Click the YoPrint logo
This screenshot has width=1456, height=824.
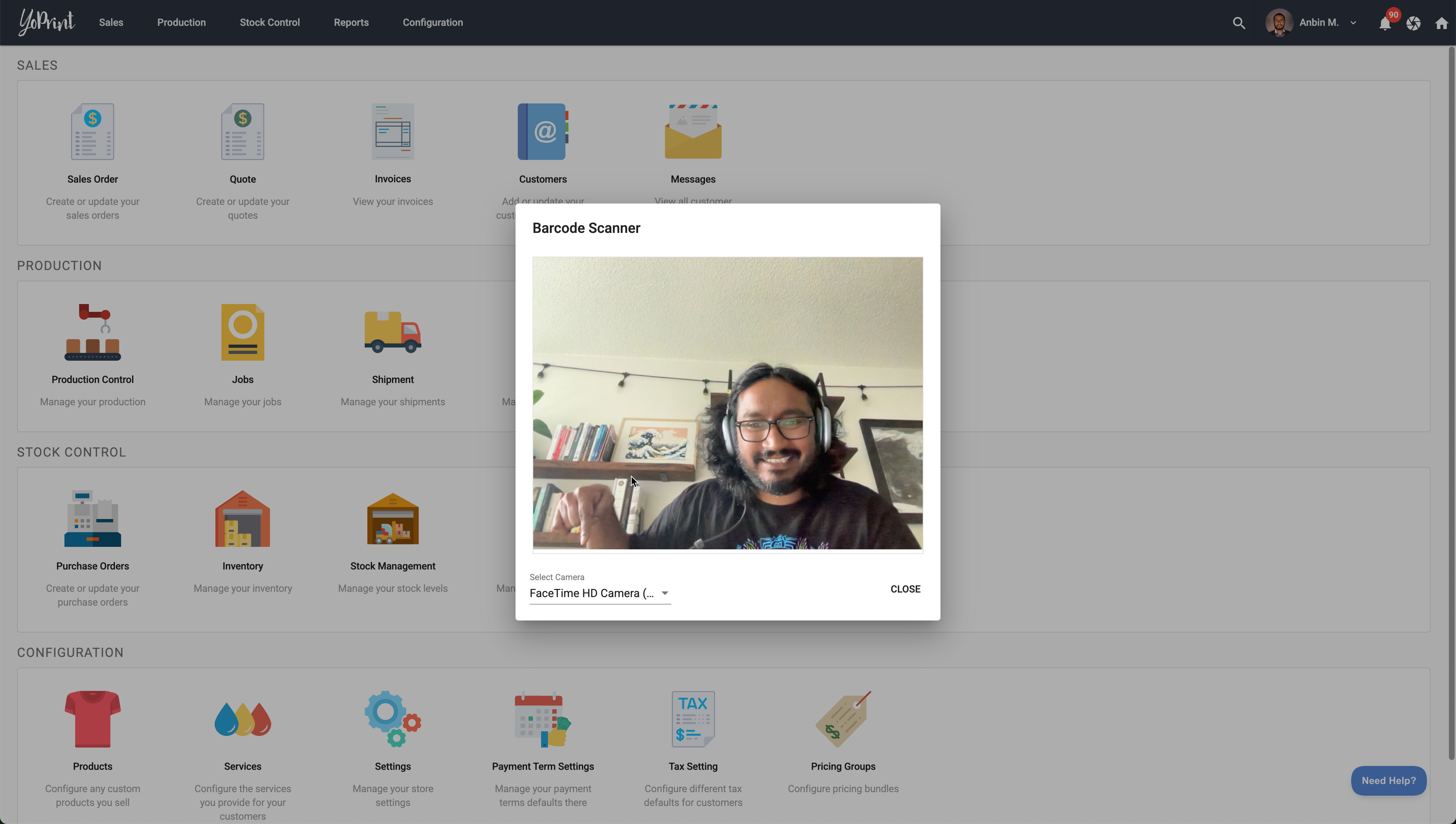46,23
